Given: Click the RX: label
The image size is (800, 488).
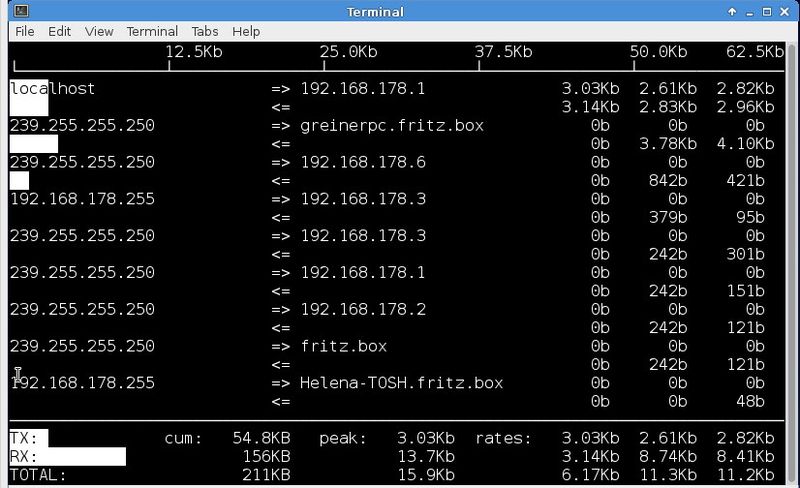Looking at the screenshot, I should pyautogui.click(x=23, y=456).
